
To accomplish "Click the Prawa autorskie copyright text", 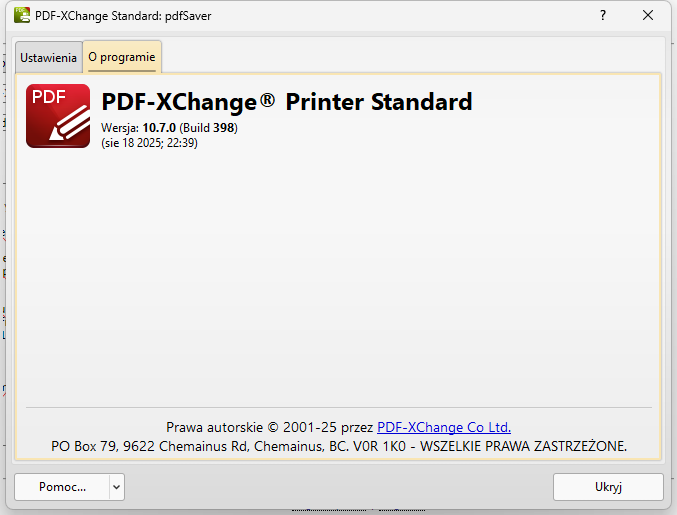I will [215, 427].
